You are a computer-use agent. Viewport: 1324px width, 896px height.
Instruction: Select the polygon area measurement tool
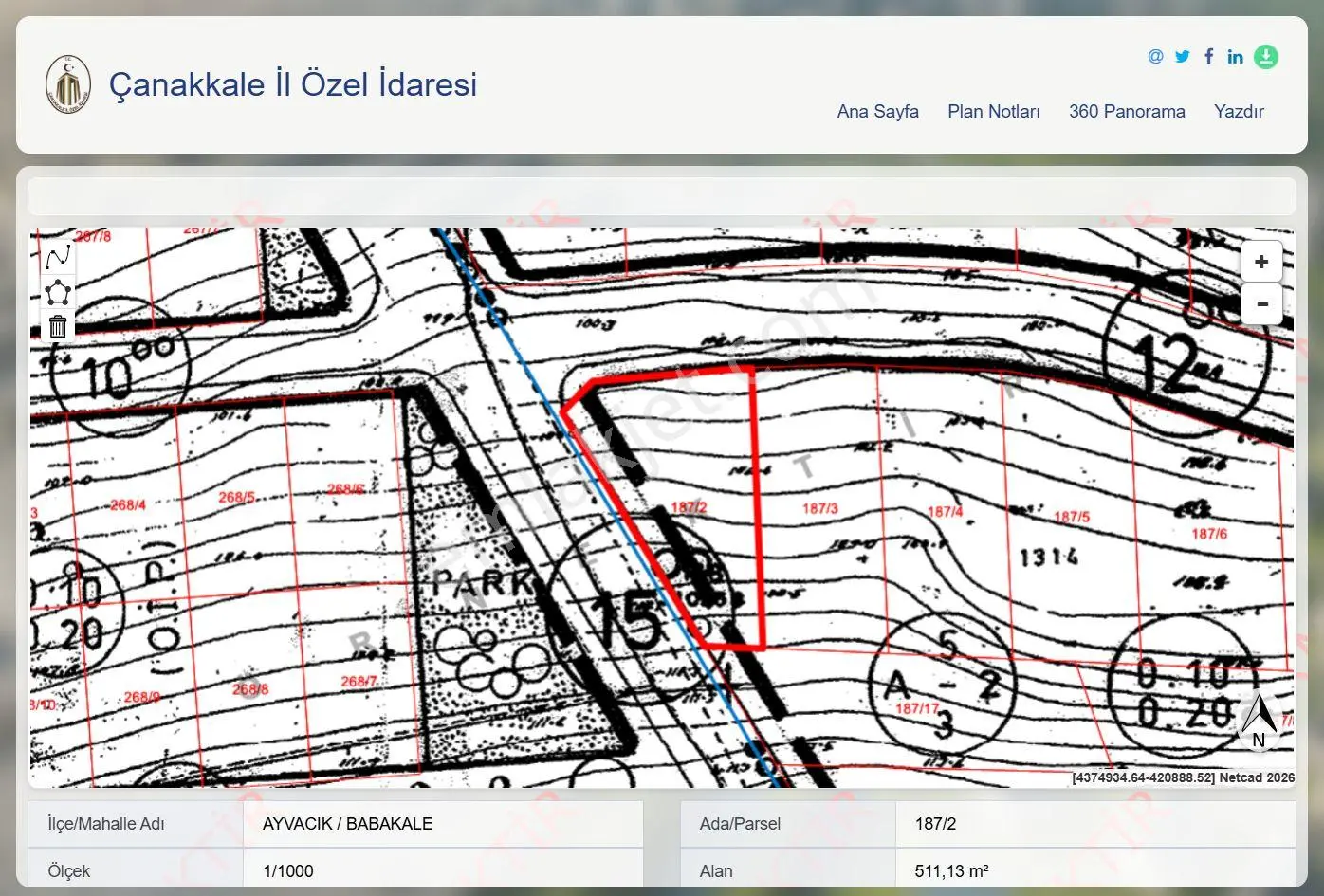click(x=58, y=292)
